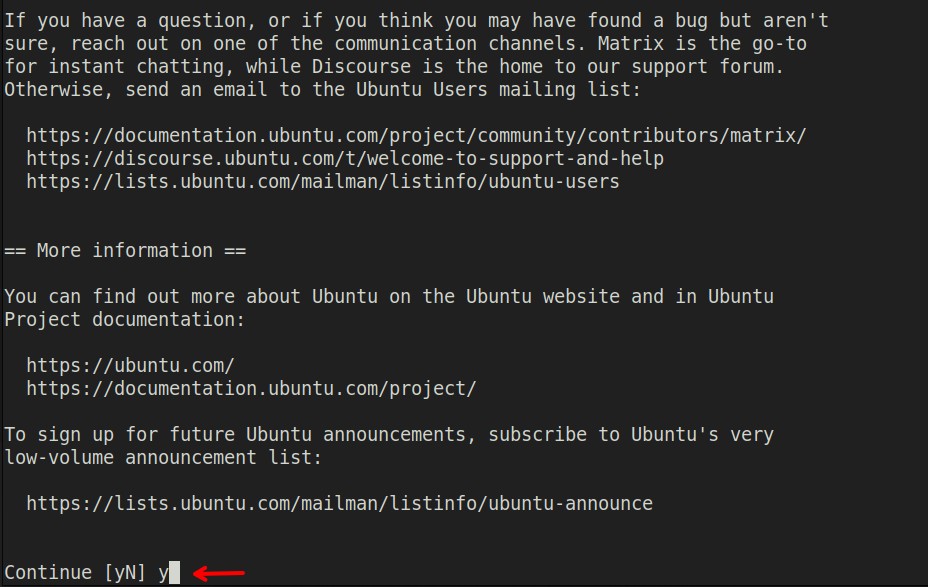This screenshot has height=587, width=928.
Task: Open the Discourse welcome-to-support-and-help URL
Action: [x=345, y=158]
